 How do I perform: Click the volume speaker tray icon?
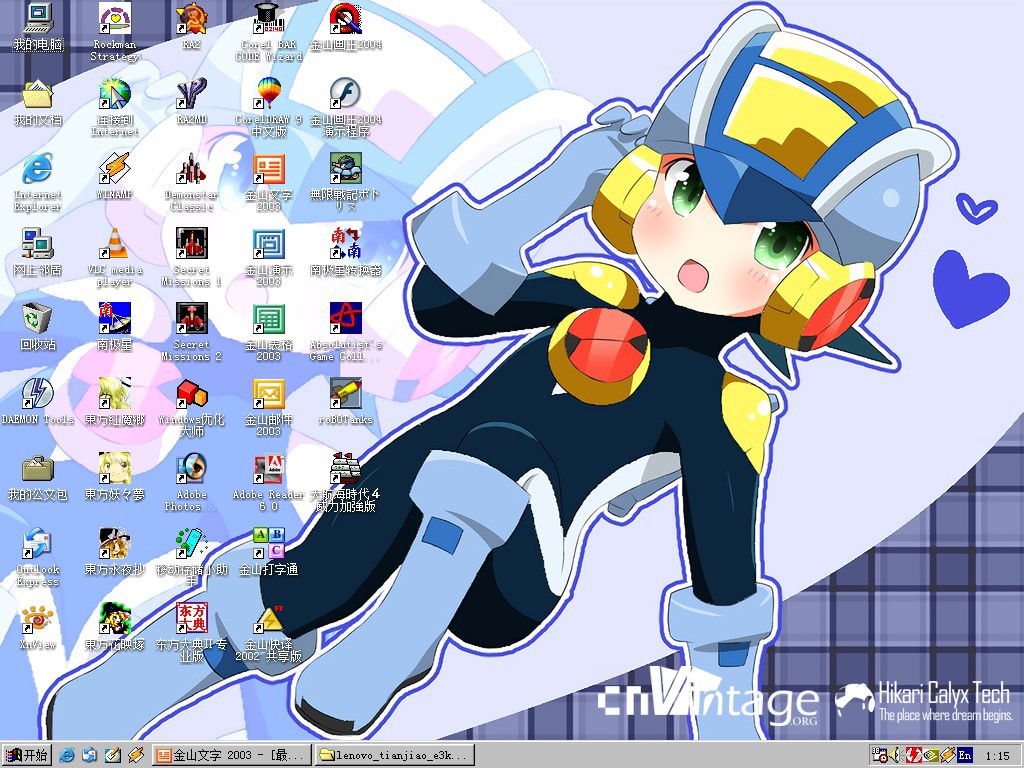point(895,755)
